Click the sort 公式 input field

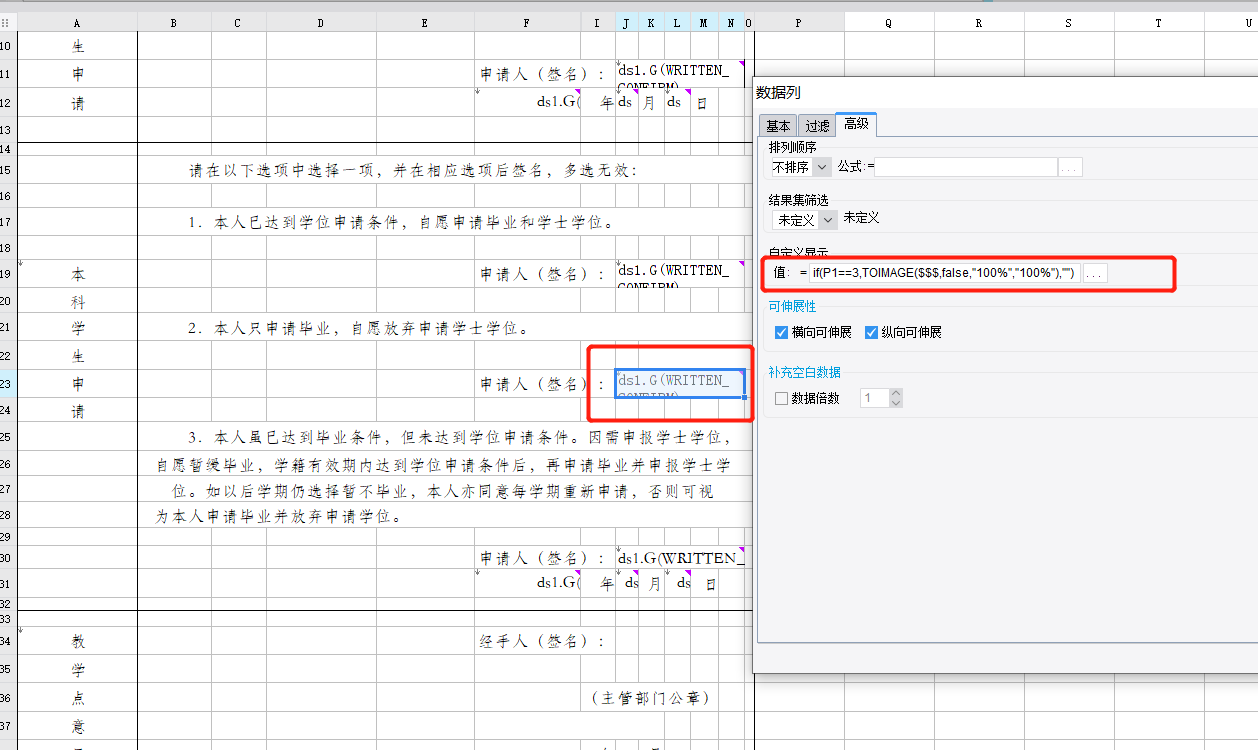pyautogui.click(x=966, y=167)
